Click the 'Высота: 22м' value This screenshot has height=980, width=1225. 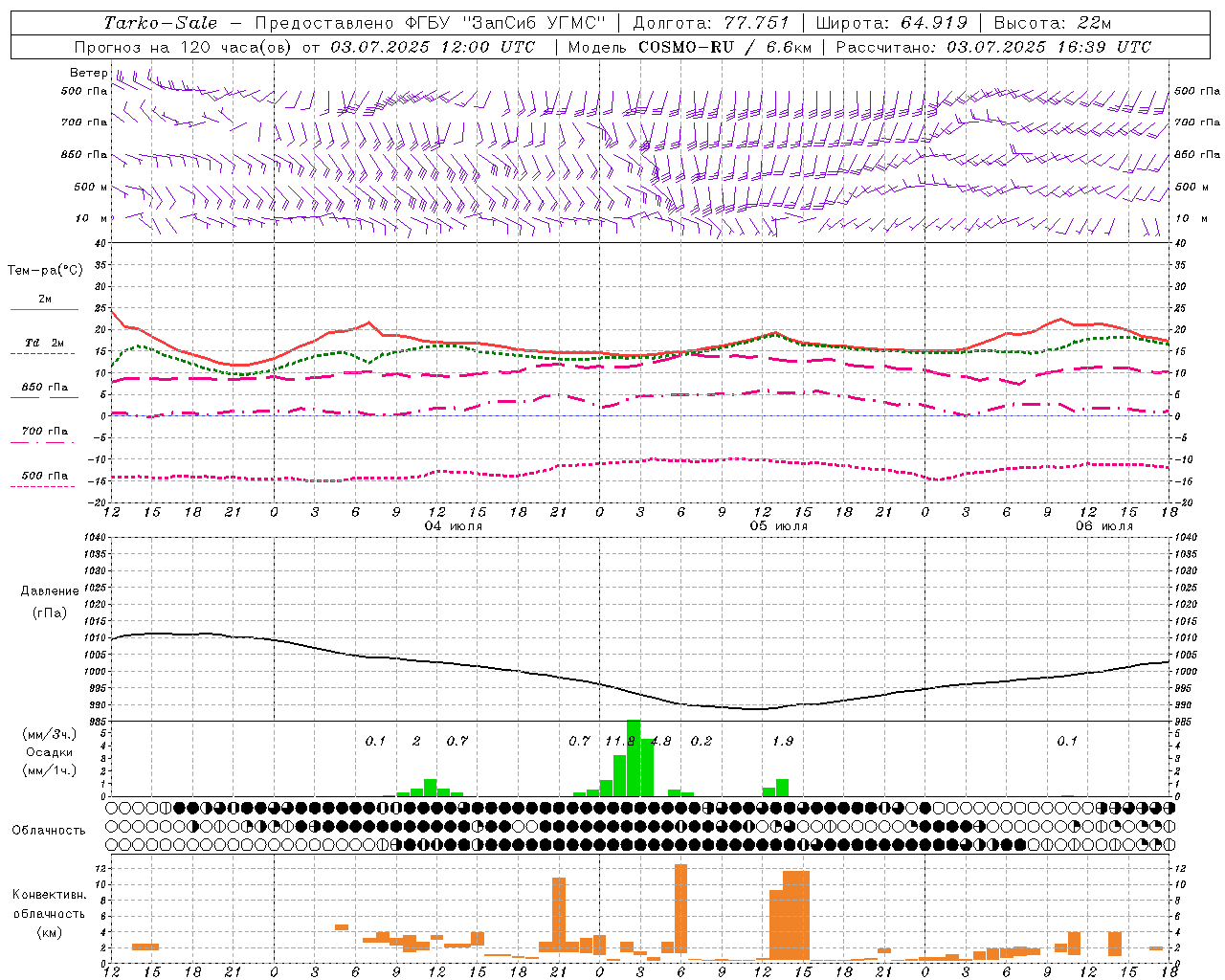click(x=1052, y=23)
